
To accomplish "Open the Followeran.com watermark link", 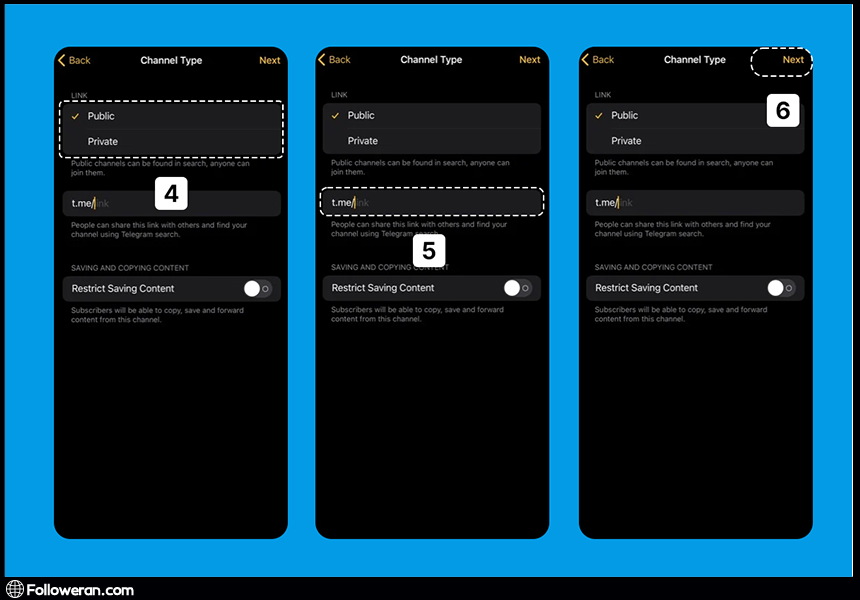I will point(80,589).
